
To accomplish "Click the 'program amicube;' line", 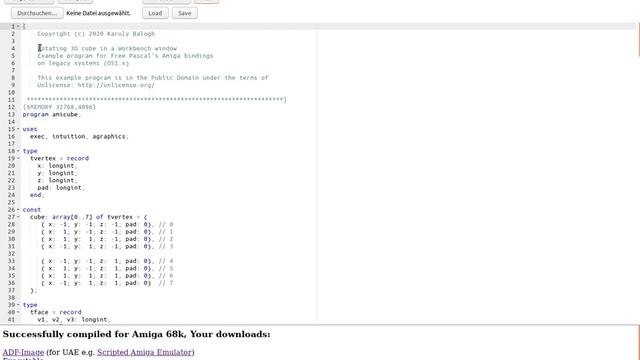I will click(52, 114).
